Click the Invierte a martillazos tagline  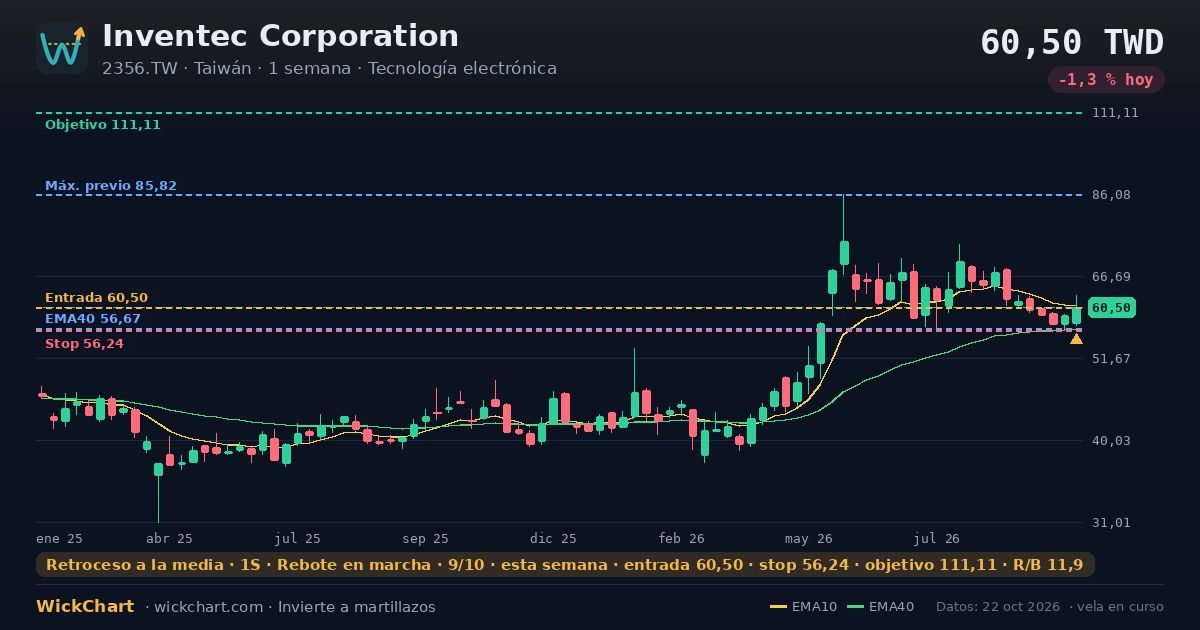[356, 607]
